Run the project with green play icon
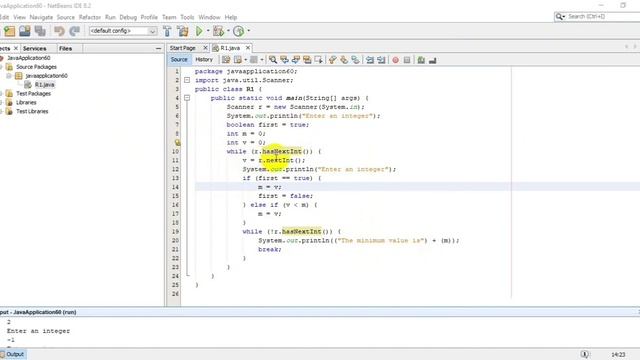This screenshot has height=360, width=640. tap(199, 31)
